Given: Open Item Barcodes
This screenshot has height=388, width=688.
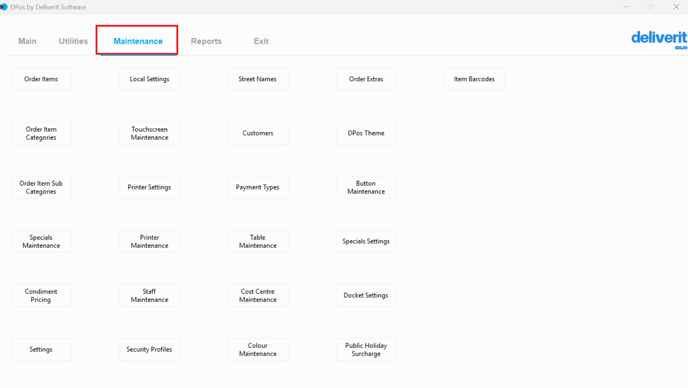Looking at the screenshot, I should [475, 79].
